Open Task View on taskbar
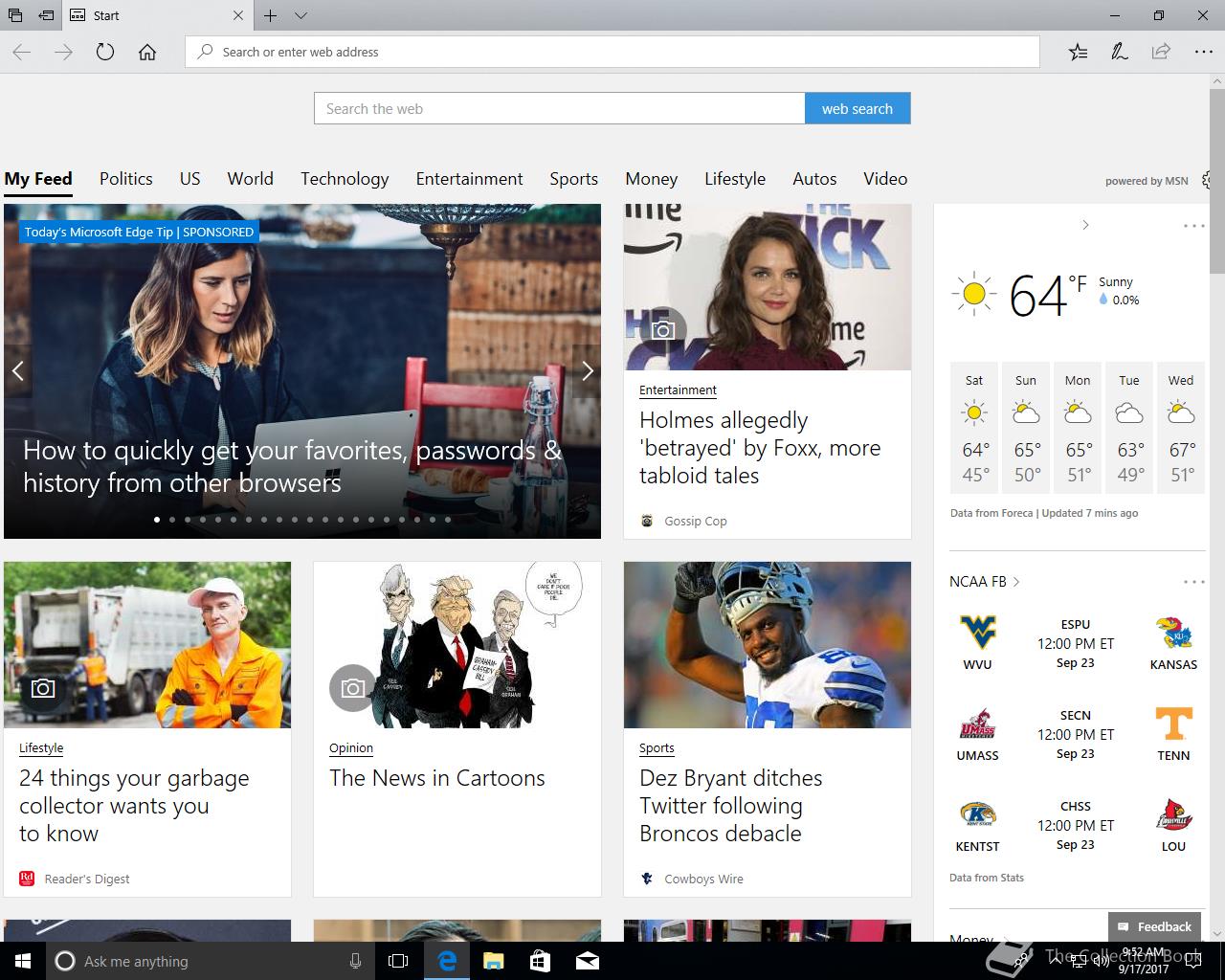 tap(398, 961)
